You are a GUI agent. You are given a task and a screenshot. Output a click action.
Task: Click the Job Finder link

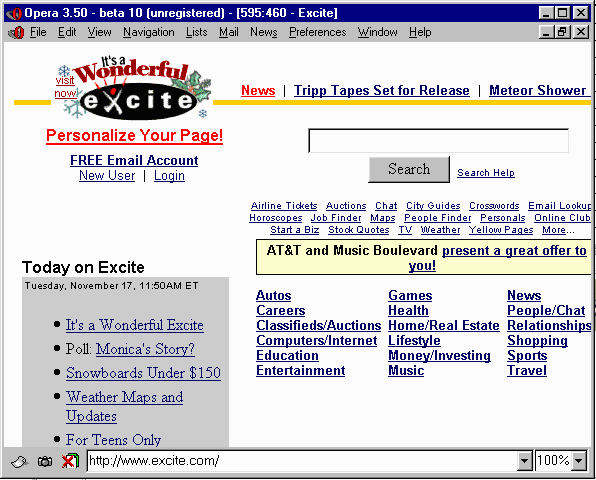coord(336,218)
